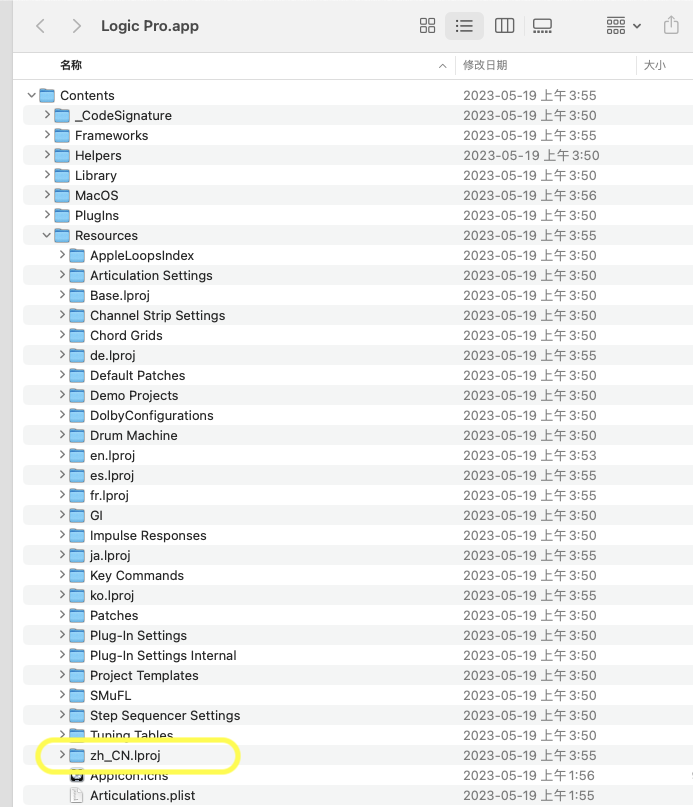Viewport: 693px width, 807px height.
Task: Sort by the 大小 column header
Action: pos(654,65)
